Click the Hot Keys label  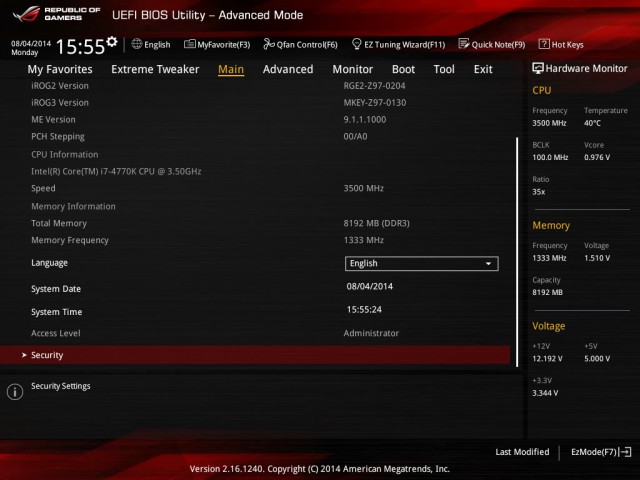click(x=567, y=44)
